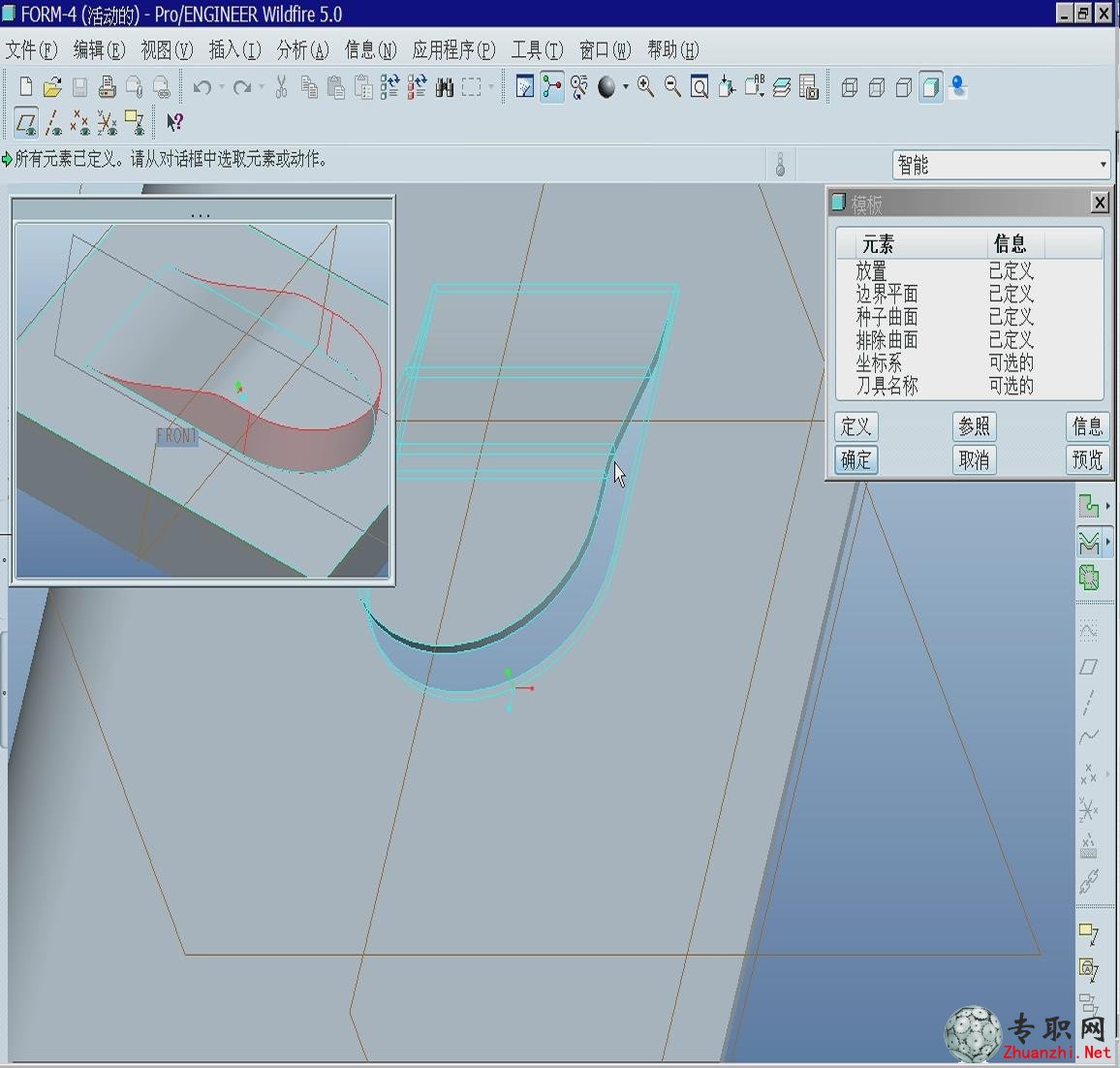
Task: Switch to Hidden Line display
Action: 877,87
